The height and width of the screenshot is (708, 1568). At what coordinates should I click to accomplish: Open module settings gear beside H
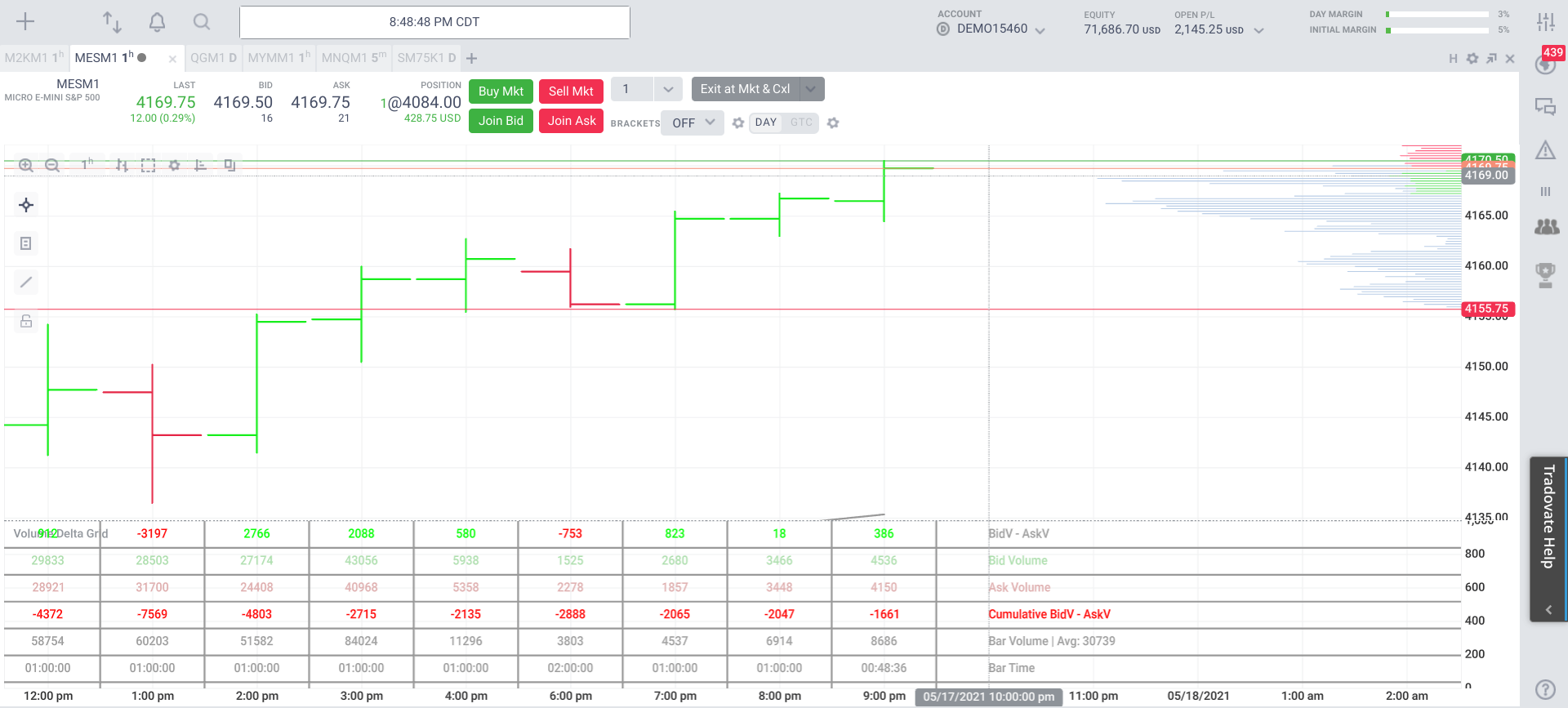point(1472,58)
